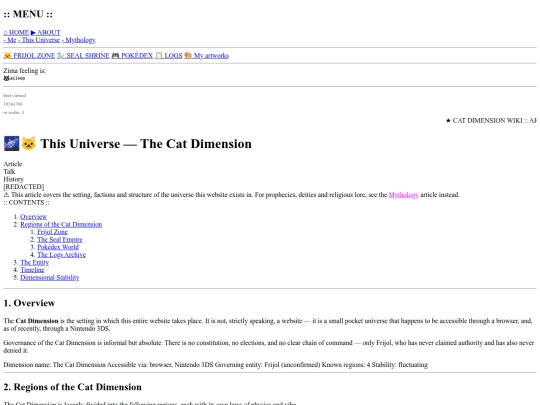The height and width of the screenshot is (405, 540).
Task: Click the 'best viewed' small text
Action: click(x=15, y=95)
